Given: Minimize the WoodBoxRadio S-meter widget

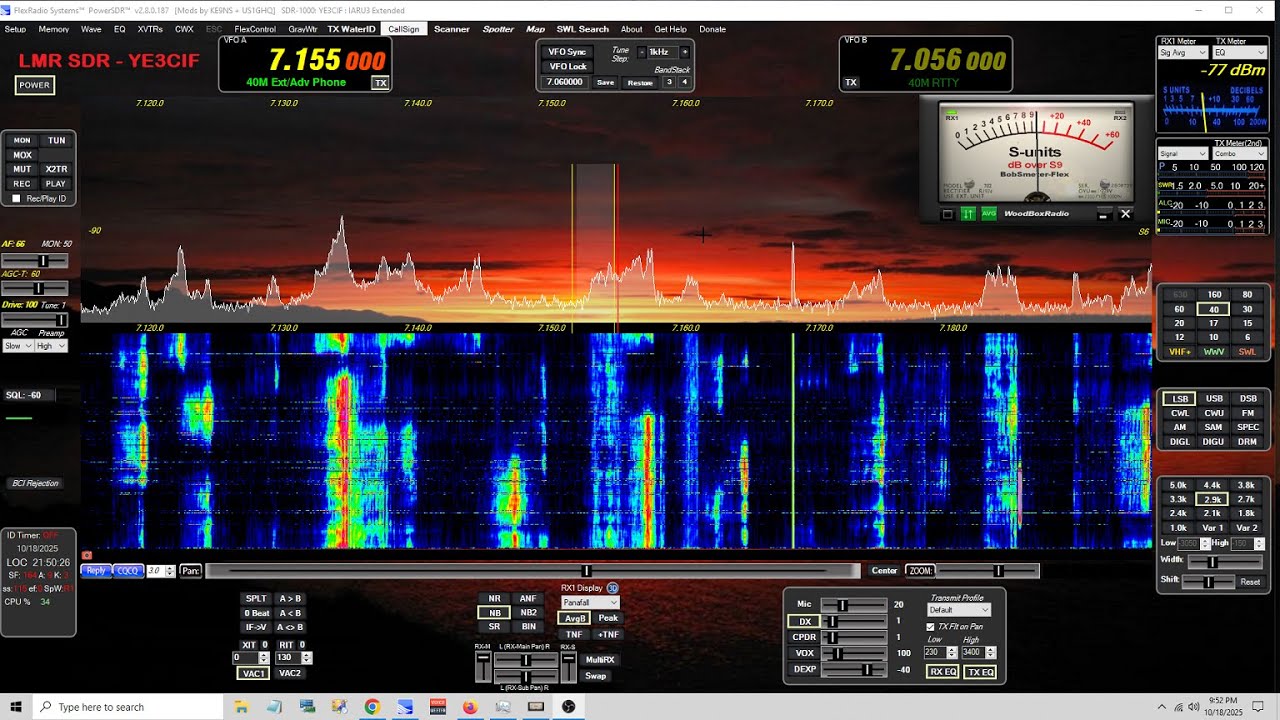Looking at the screenshot, I should [x=1103, y=214].
